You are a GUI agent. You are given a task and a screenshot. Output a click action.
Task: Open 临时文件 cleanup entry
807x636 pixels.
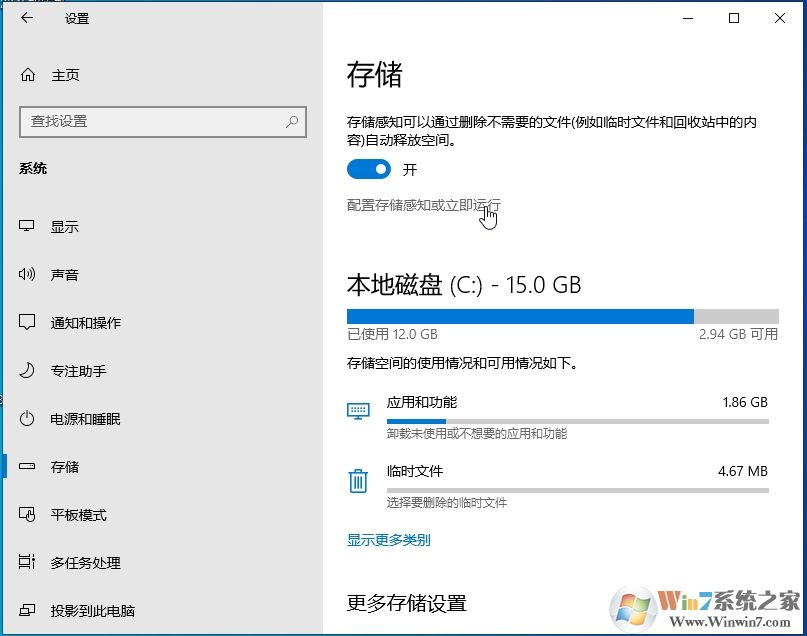(x=418, y=471)
